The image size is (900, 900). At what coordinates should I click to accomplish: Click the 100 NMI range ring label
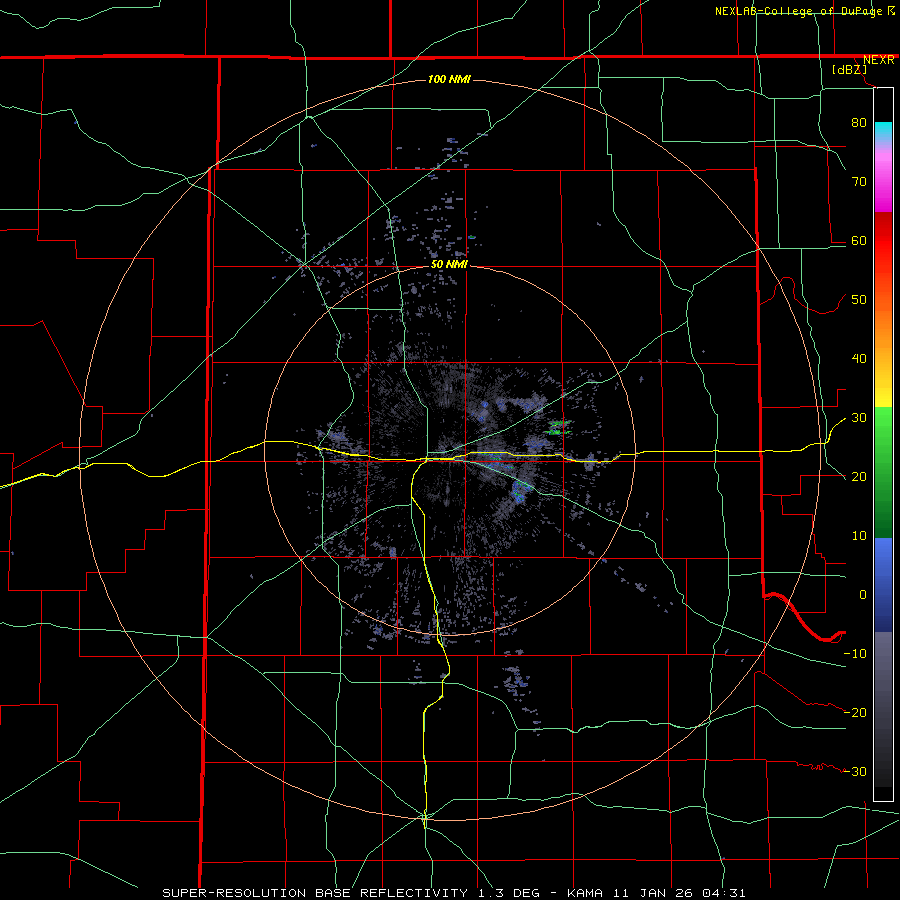coord(449,79)
